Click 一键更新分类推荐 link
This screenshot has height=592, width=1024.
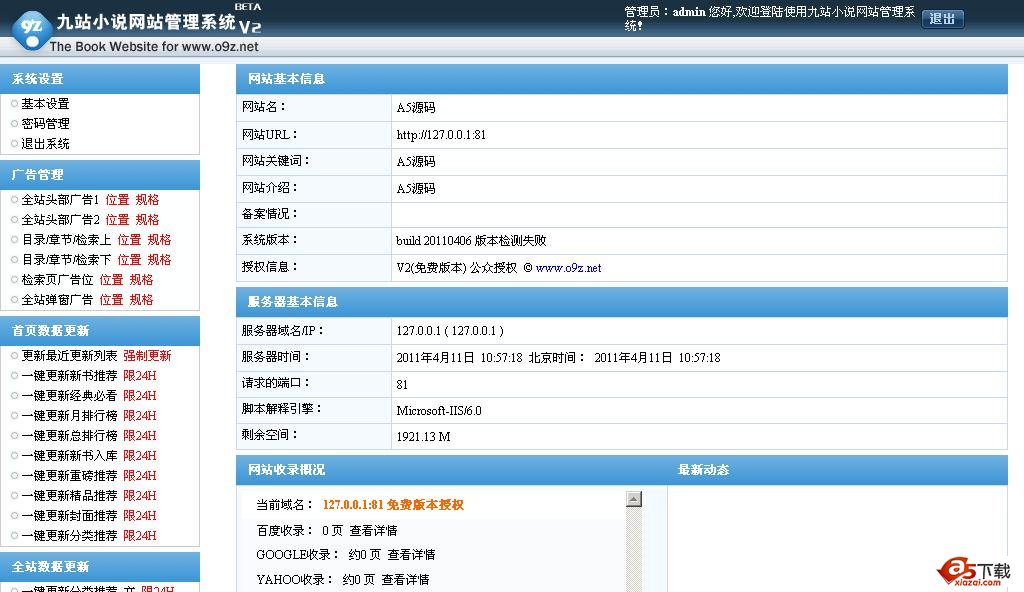(69, 536)
